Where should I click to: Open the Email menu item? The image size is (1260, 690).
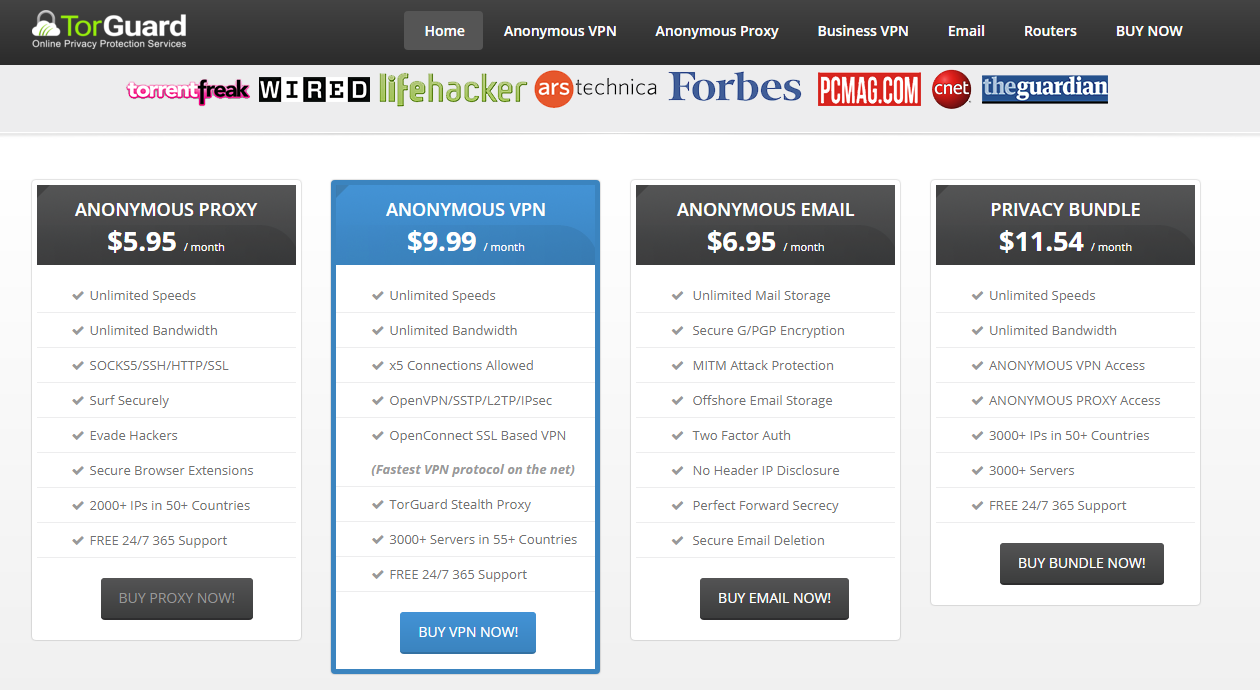(966, 31)
